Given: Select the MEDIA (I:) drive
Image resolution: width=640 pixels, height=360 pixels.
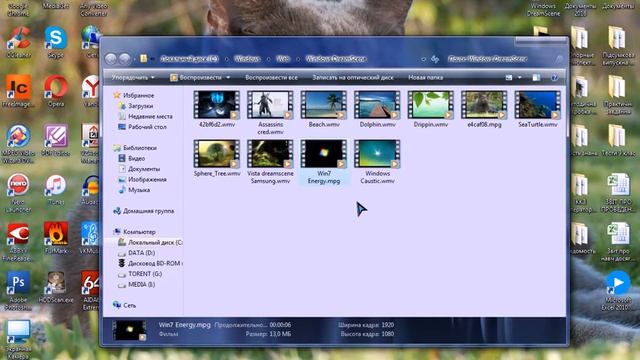Looking at the screenshot, I should tap(136, 285).
